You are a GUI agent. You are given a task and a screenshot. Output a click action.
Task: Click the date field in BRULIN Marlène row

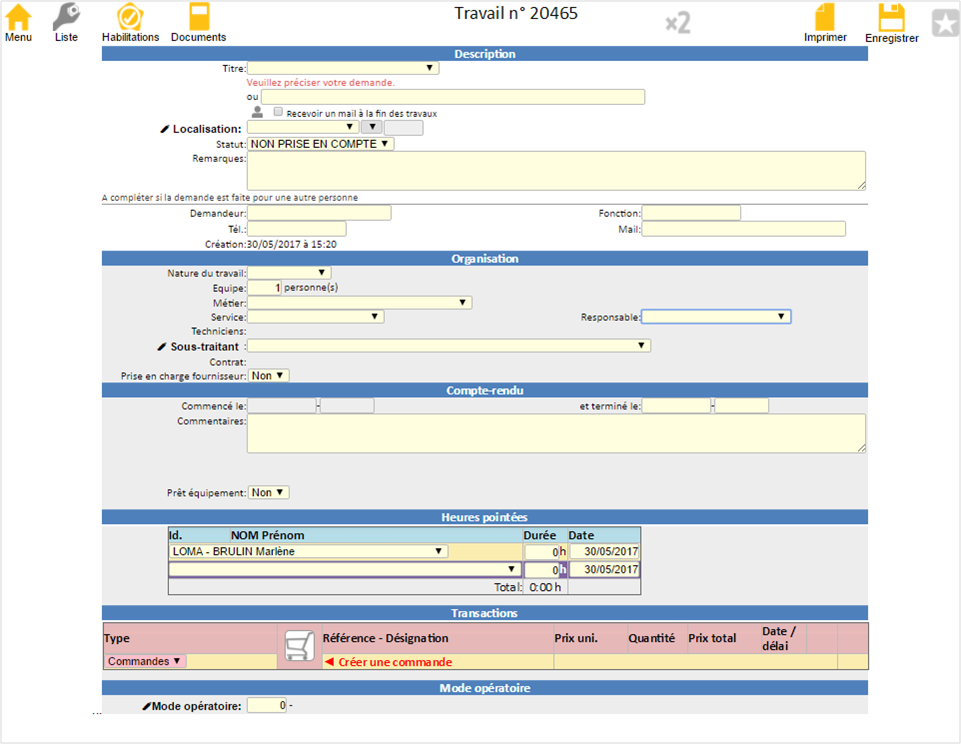[605, 552]
